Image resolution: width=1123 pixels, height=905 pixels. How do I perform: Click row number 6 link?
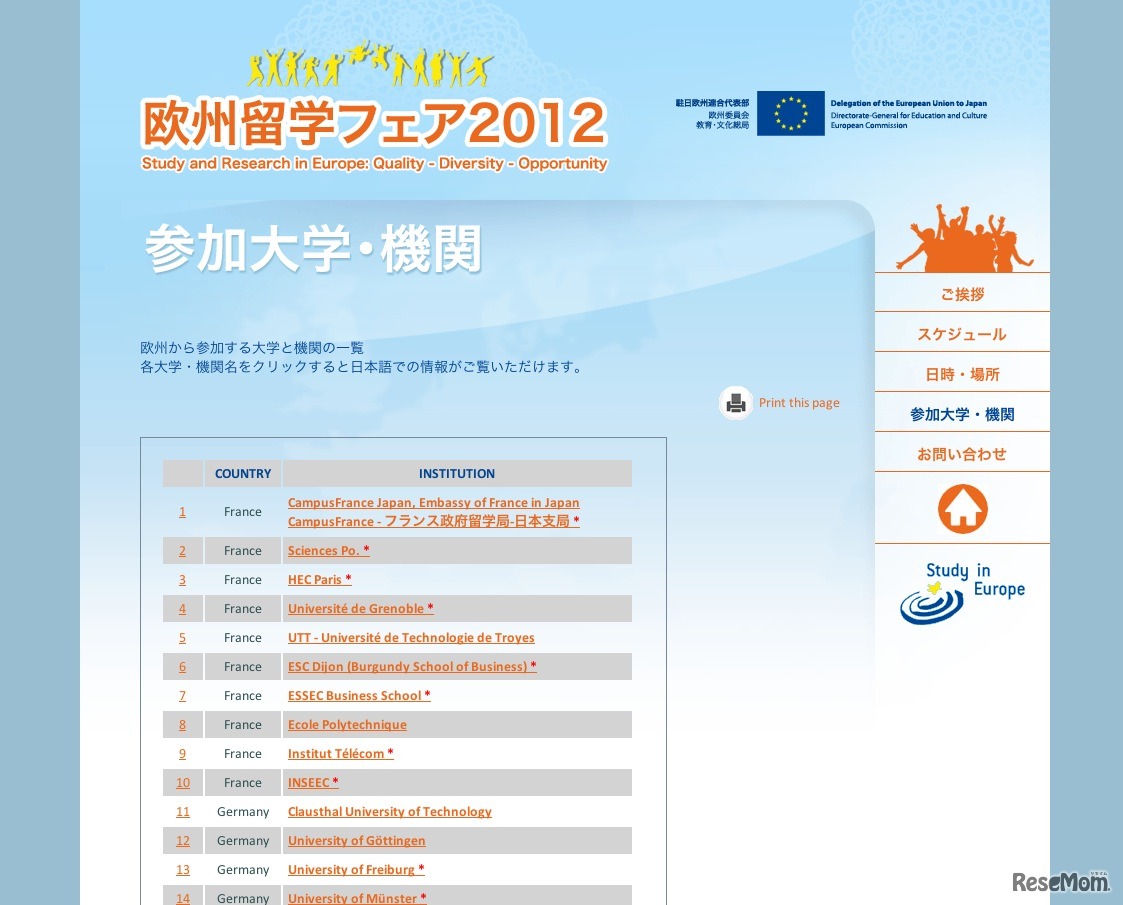tap(183, 667)
